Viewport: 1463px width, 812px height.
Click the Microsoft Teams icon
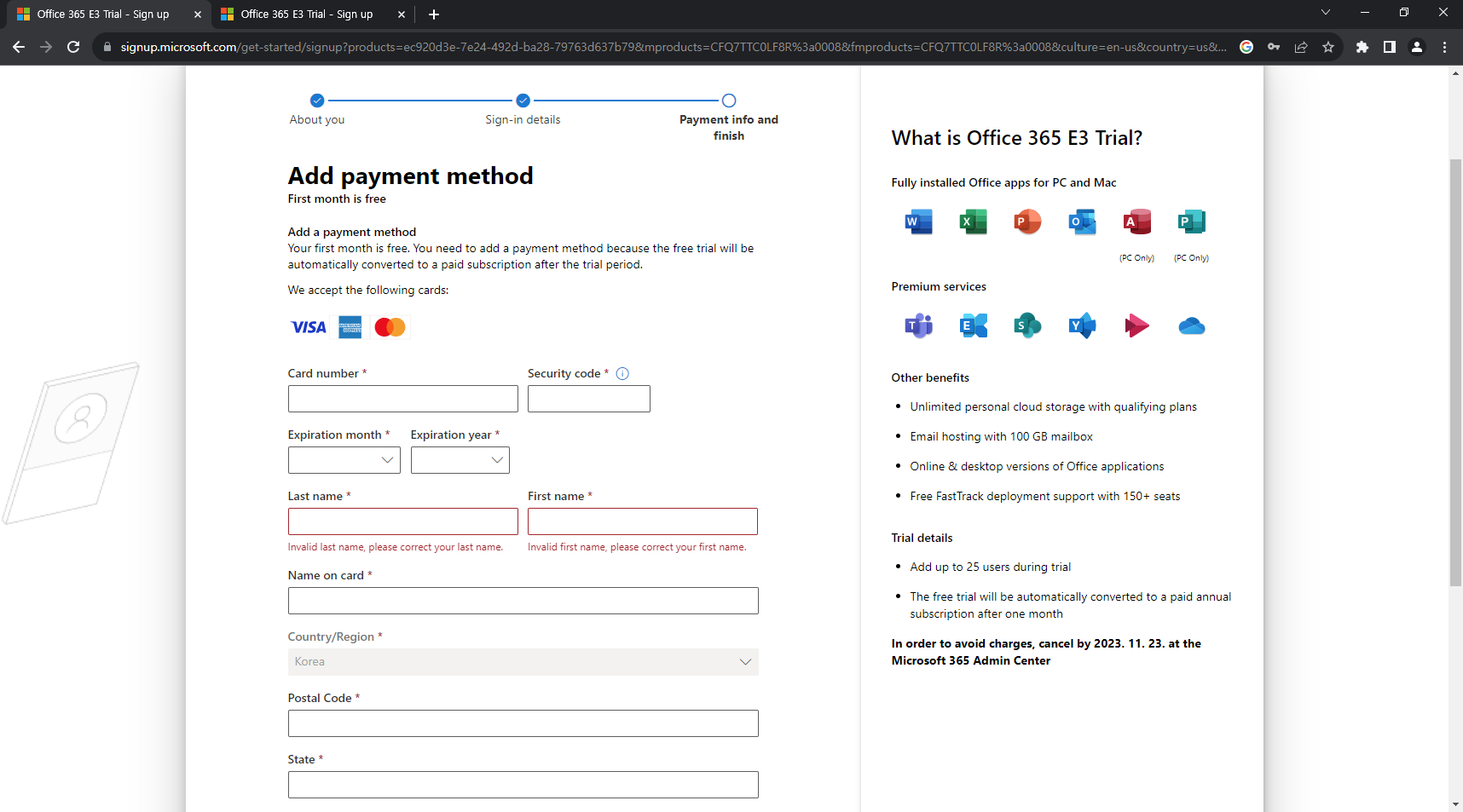click(x=918, y=325)
